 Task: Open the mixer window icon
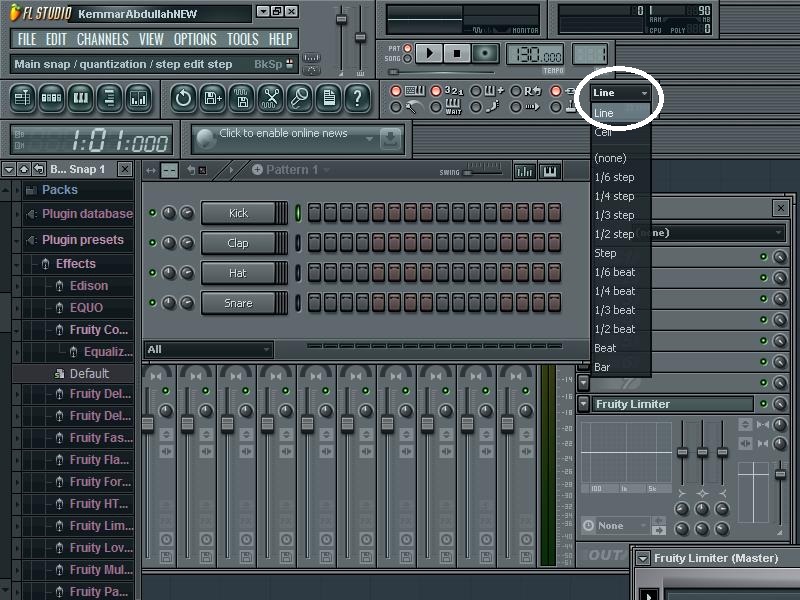tap(138, 97)
